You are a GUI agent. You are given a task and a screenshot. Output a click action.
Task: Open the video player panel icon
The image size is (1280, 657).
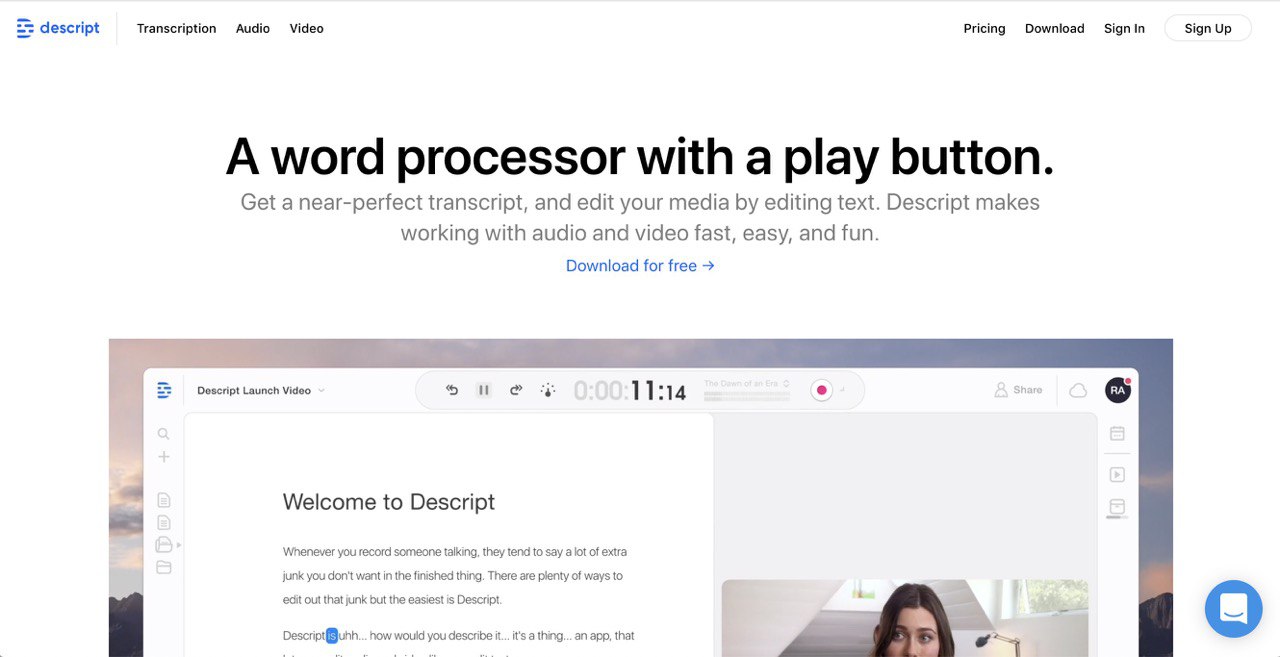(x=1117, y=475)
